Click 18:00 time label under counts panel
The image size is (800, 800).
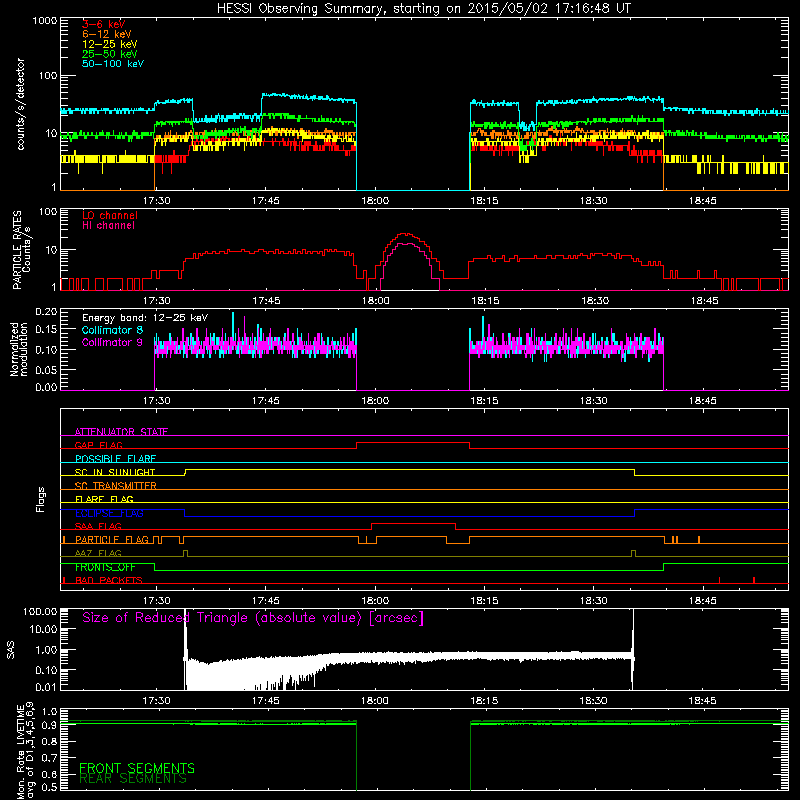(375, 201)
